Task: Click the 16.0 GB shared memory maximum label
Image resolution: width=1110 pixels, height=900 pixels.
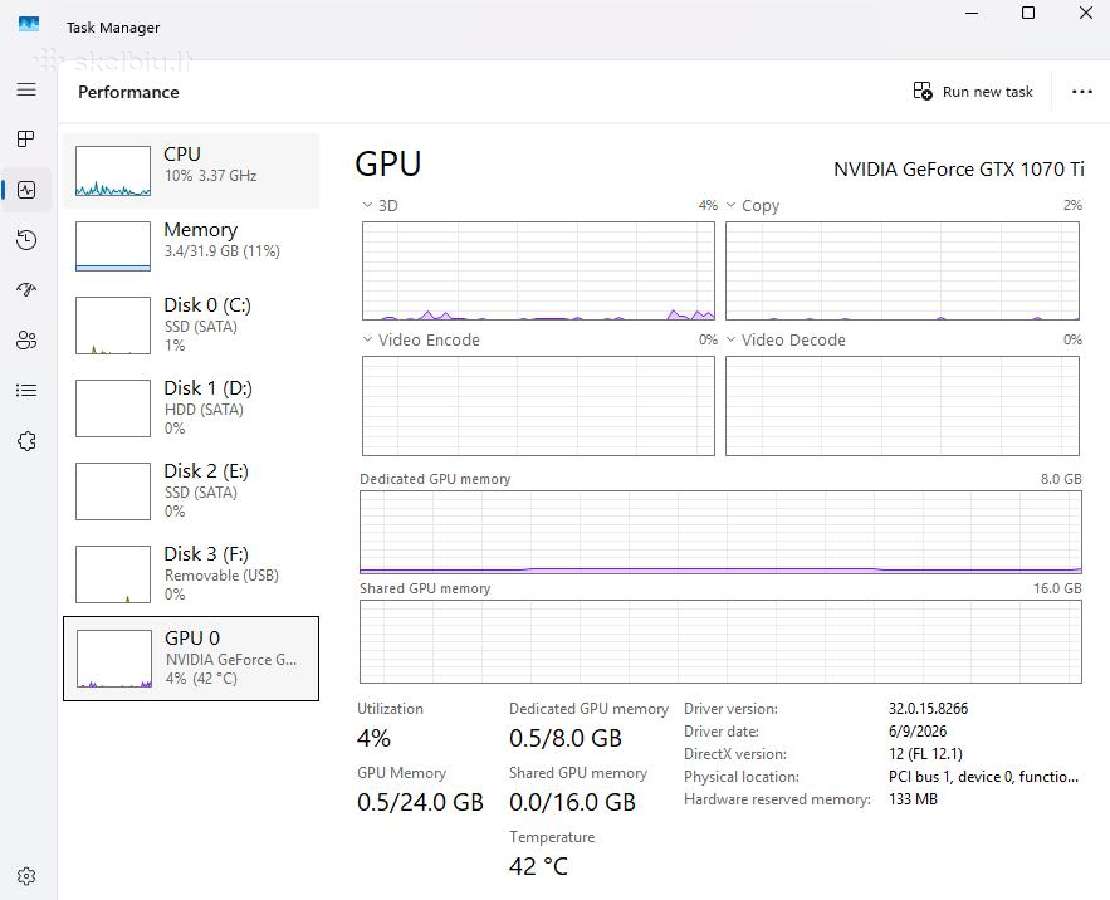Action: [x=1057, y=588]
